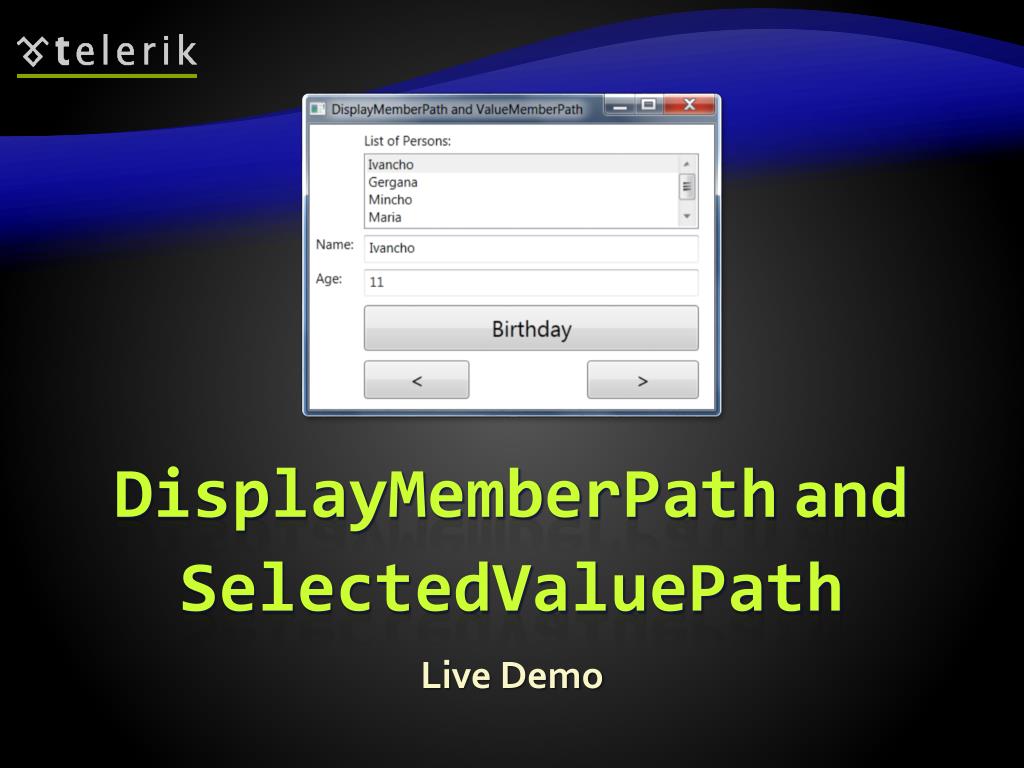
Task: Click the Birthday button
Action: pyautogui.click(x=531, y=328)
